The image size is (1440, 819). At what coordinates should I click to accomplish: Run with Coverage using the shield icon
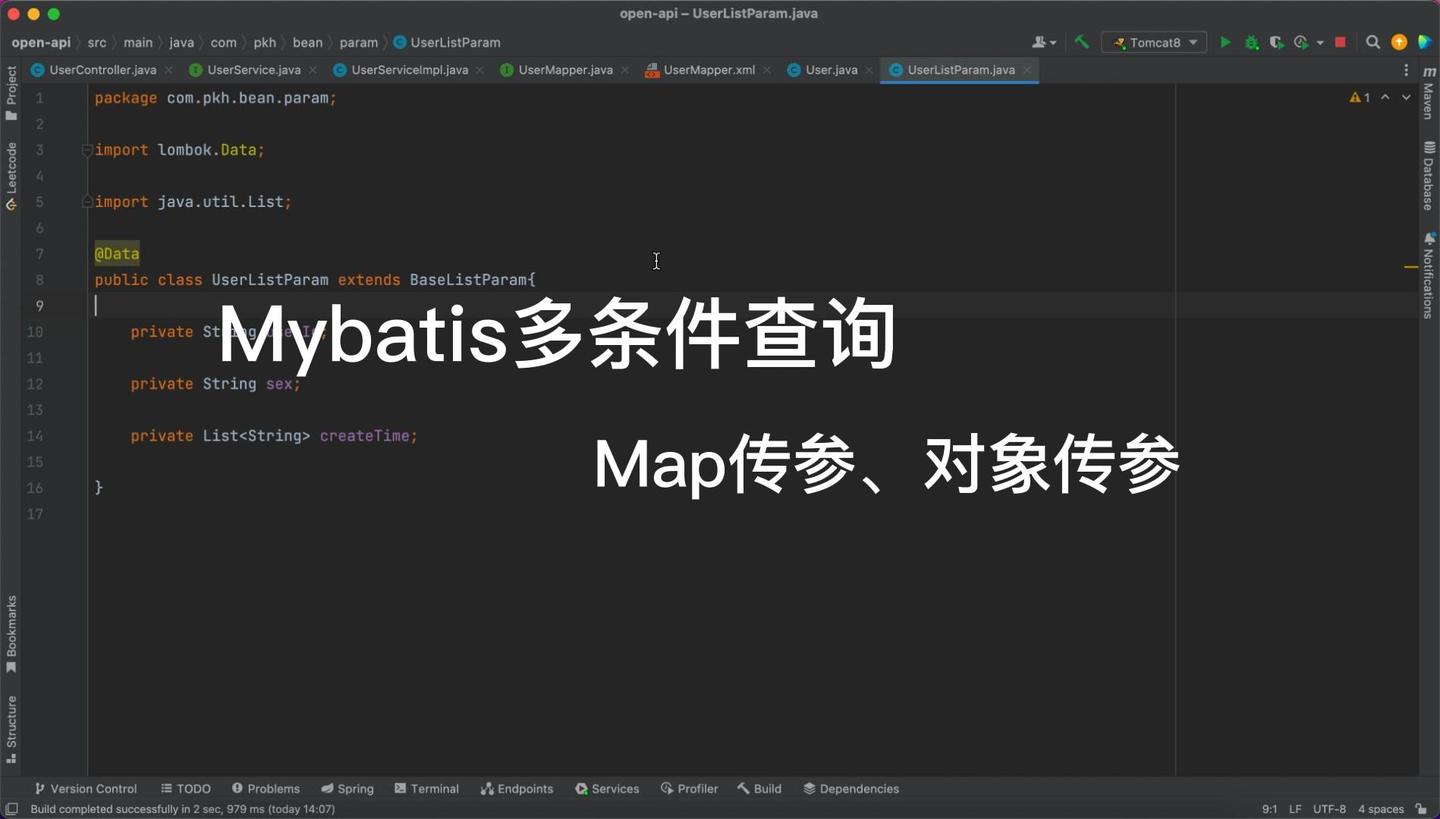pyautogui.click(x=1277, y=42)
